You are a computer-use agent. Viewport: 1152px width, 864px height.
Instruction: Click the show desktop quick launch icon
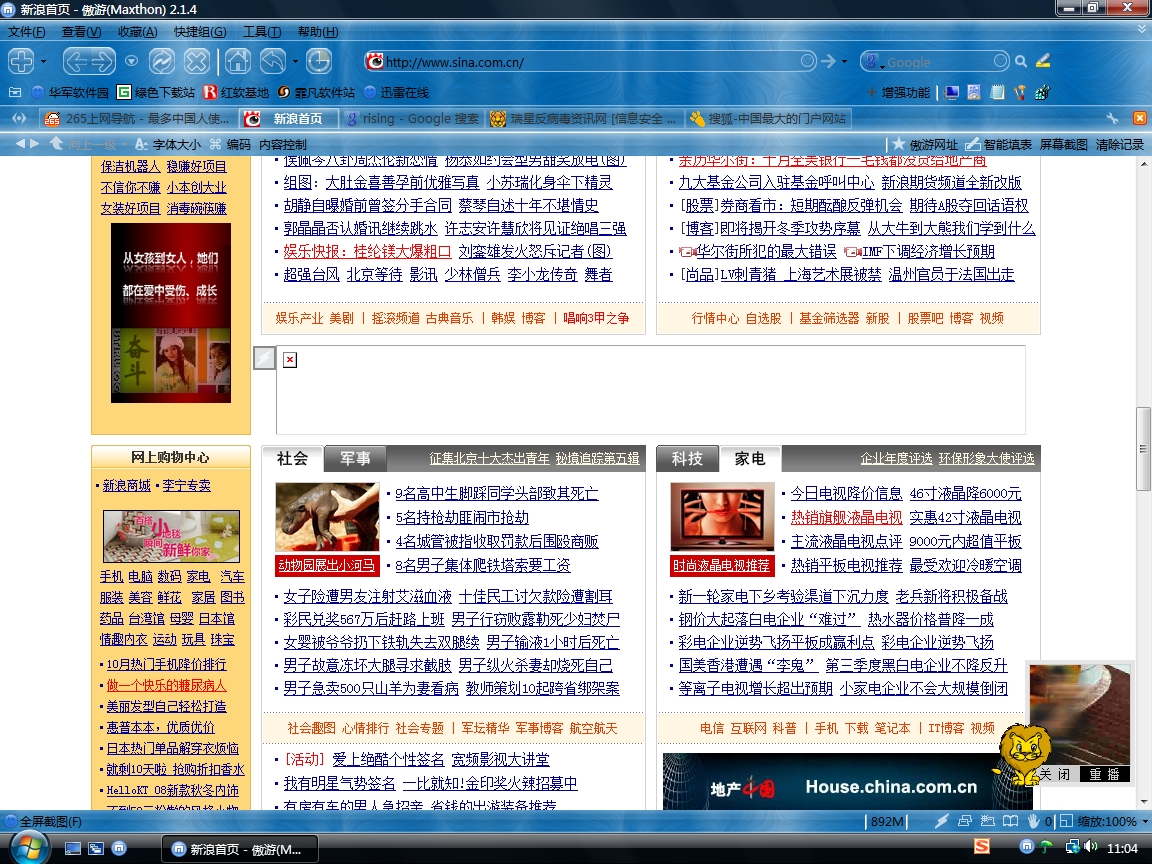(73, 849)
